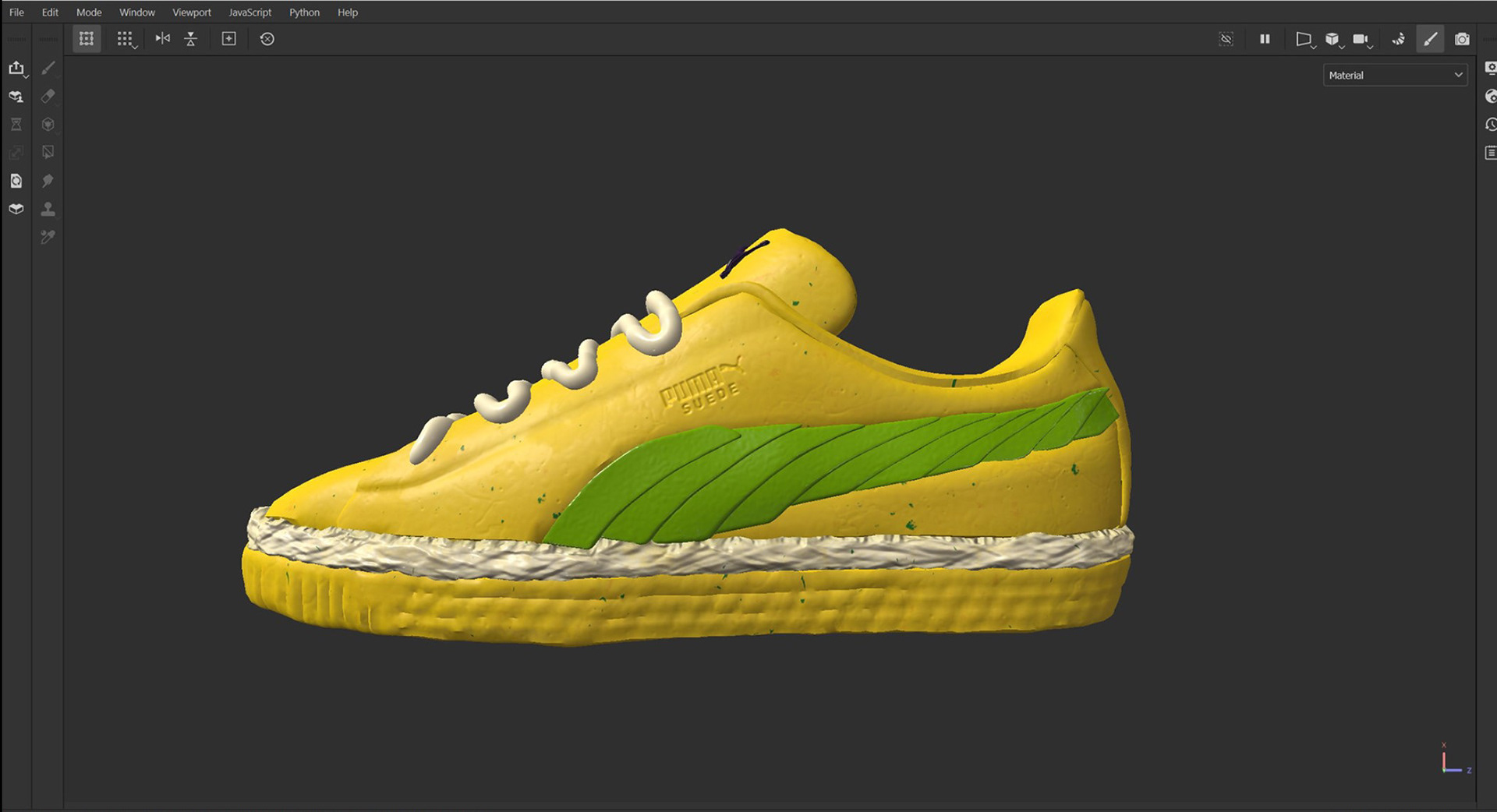Open the perspective view dropdown
The width and height of the screenshot is (1497, 812).
pos(1305,40)
